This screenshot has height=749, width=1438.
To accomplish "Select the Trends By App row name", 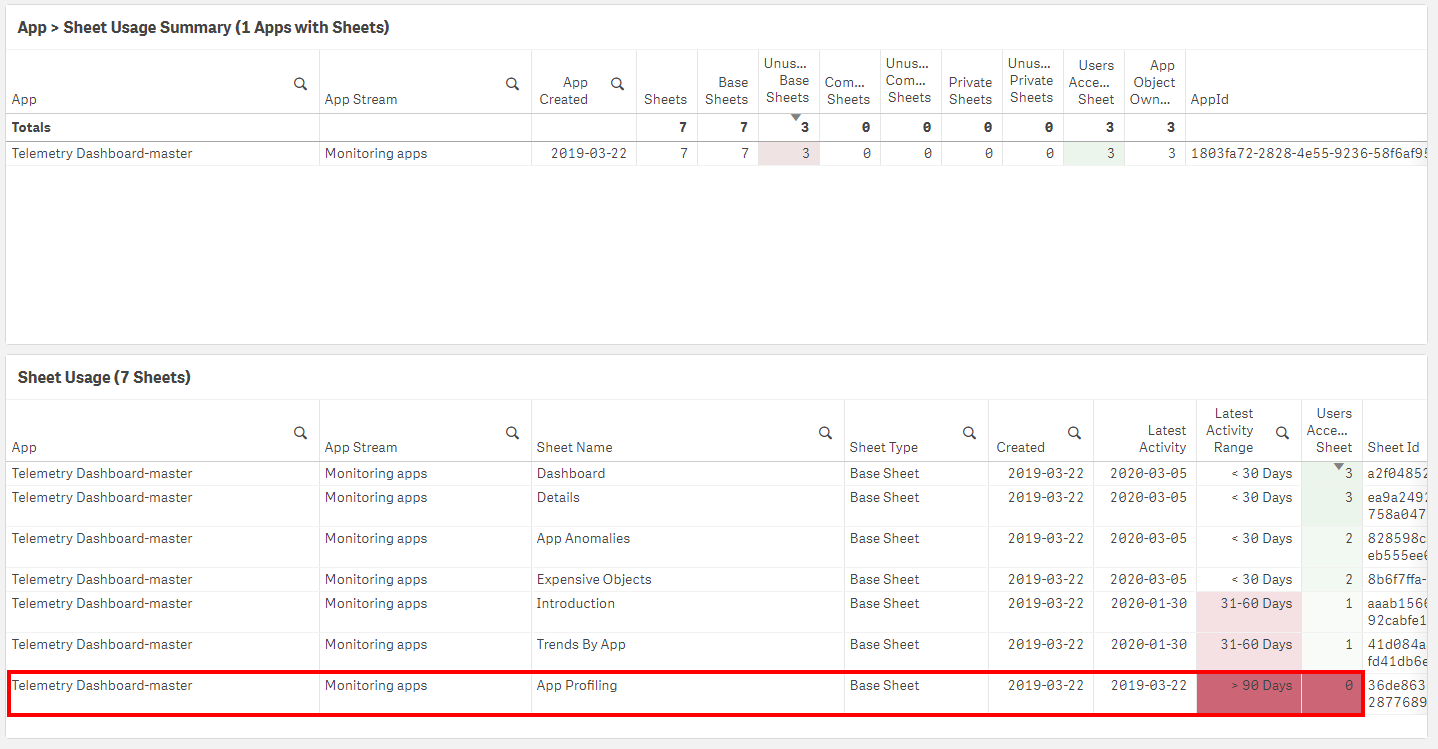I will 581,645.
